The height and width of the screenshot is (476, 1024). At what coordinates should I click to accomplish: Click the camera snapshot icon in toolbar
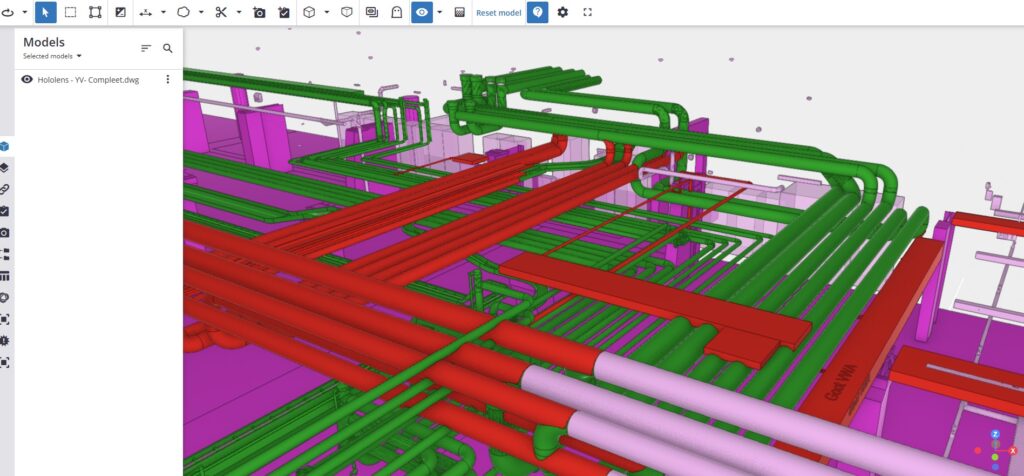[259, 12]
